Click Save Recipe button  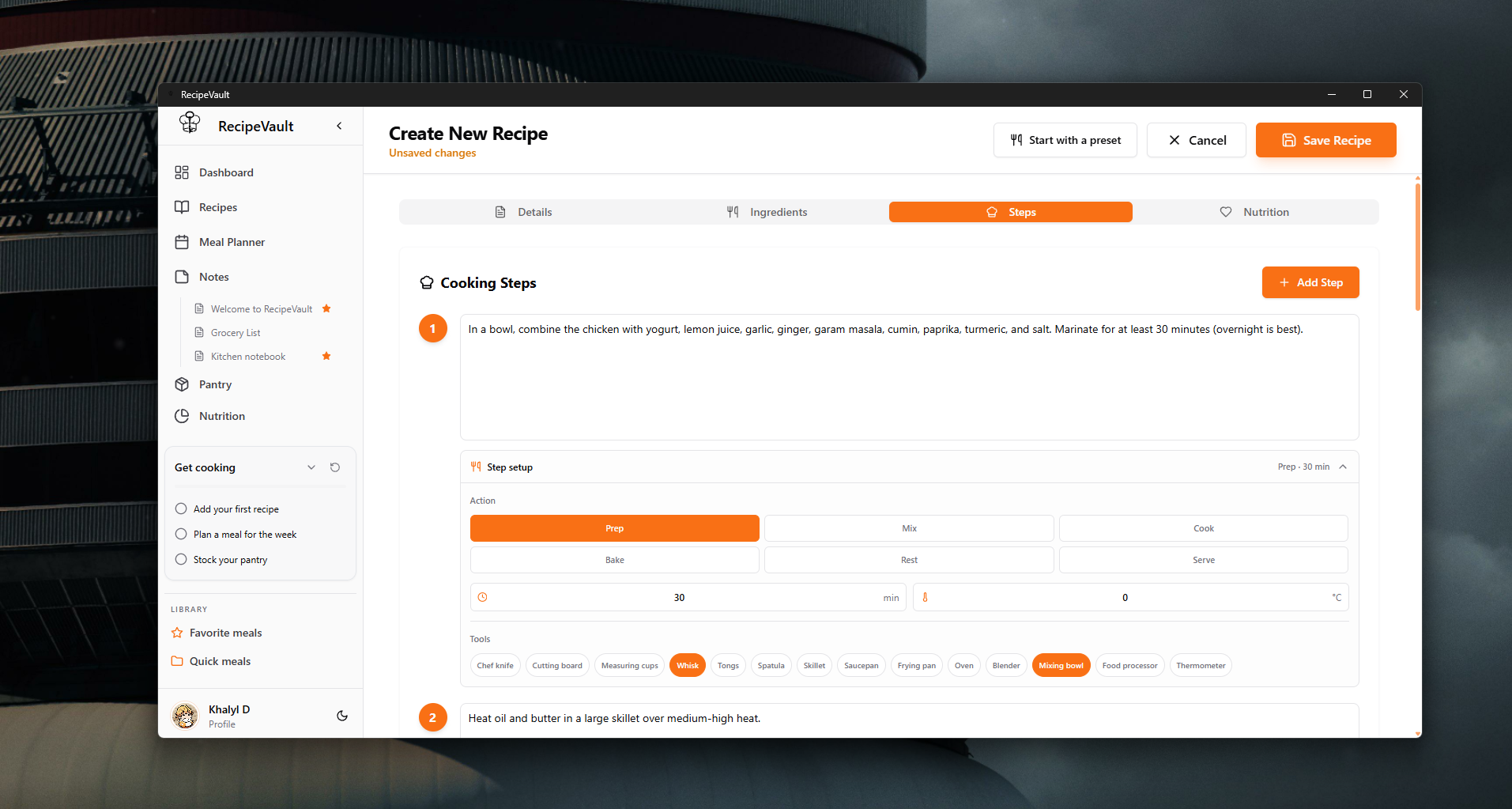click(x=1325, y=140)
